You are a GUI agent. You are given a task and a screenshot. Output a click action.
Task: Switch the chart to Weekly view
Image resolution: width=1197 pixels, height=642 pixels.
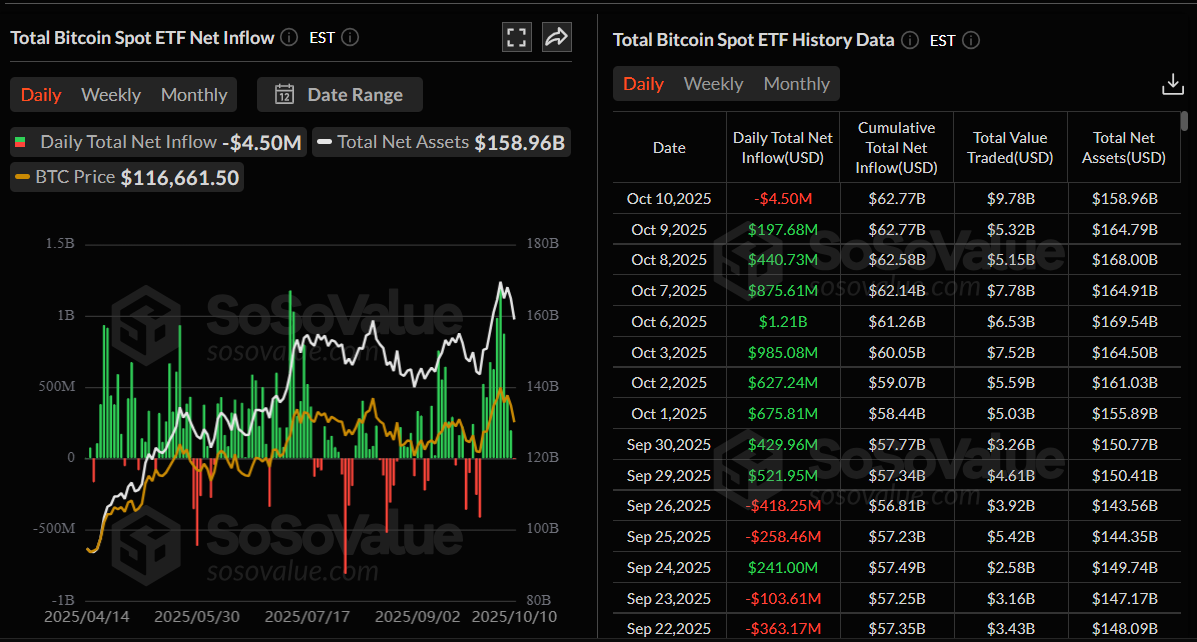[110, 95]
